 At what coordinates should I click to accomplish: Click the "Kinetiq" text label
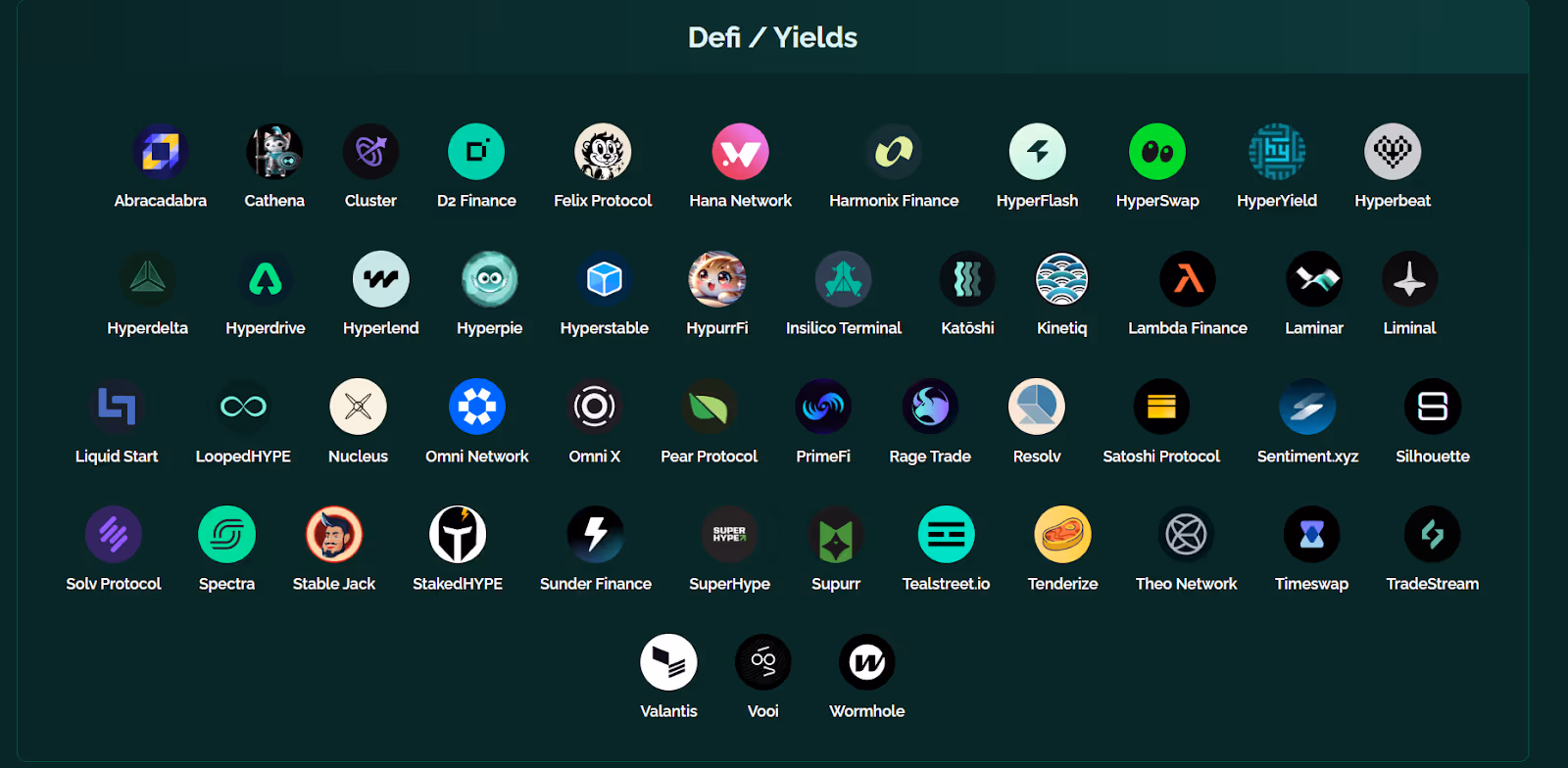pos(1062,328)
